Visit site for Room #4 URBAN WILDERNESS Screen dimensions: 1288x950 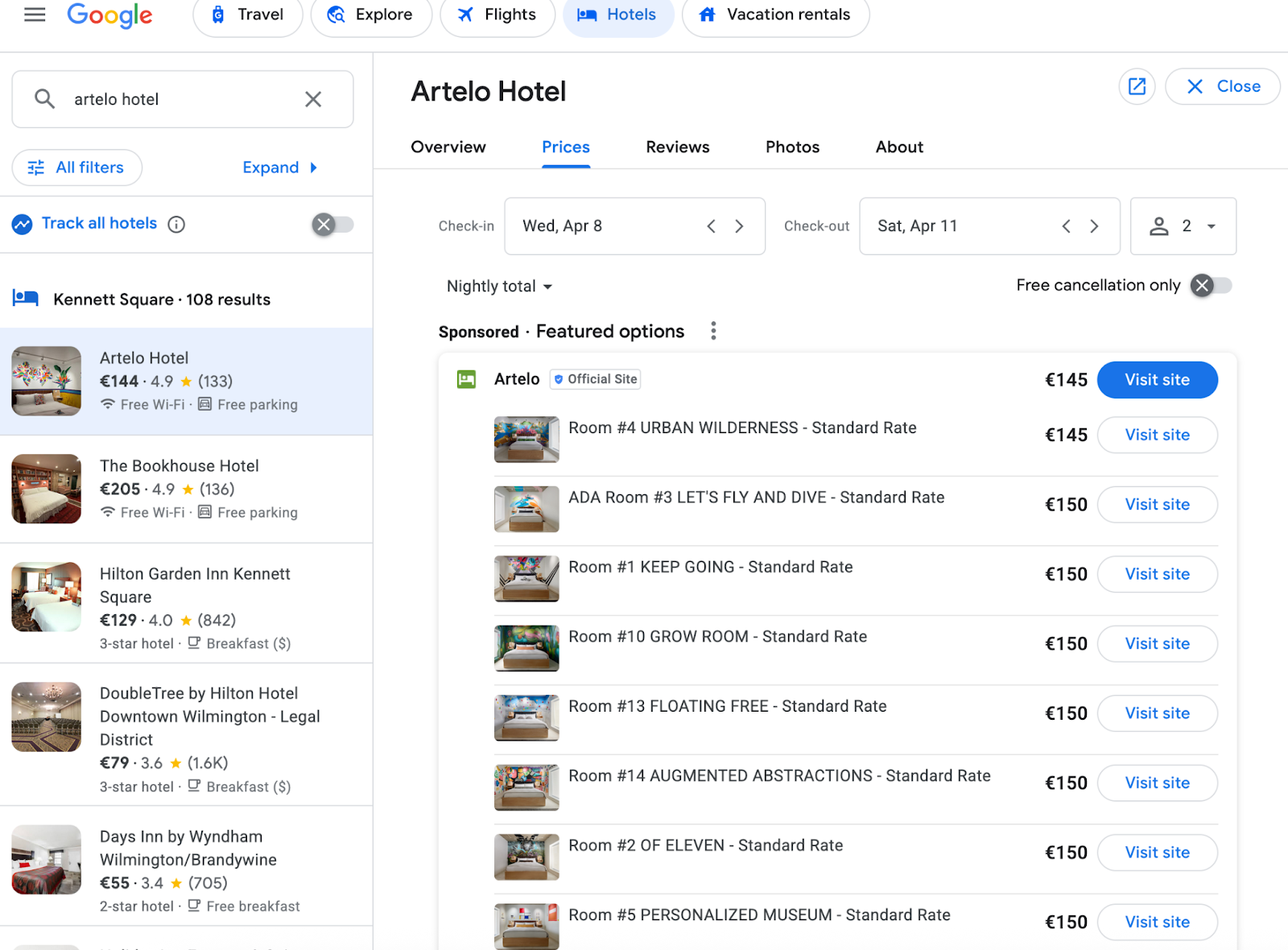tap(1157, 435)
